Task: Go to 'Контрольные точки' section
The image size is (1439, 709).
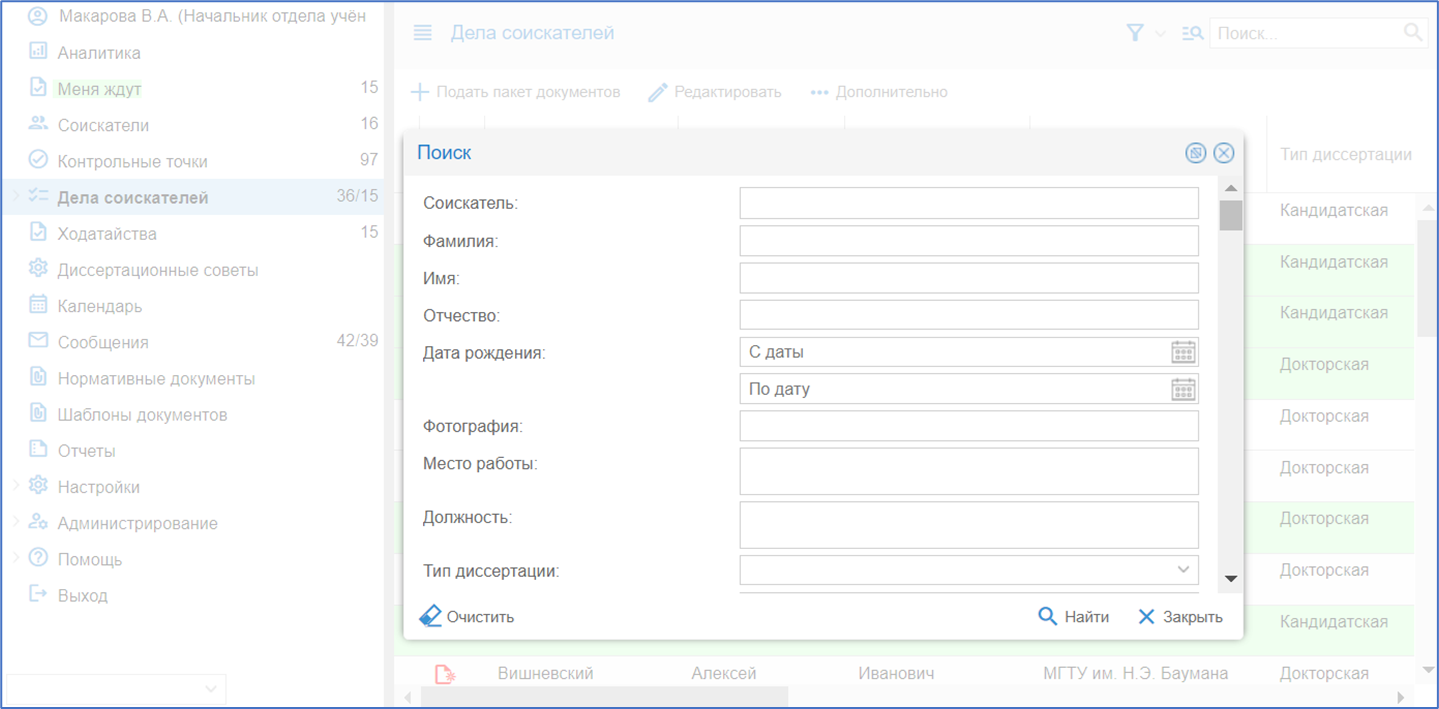Action: point(132,161)
